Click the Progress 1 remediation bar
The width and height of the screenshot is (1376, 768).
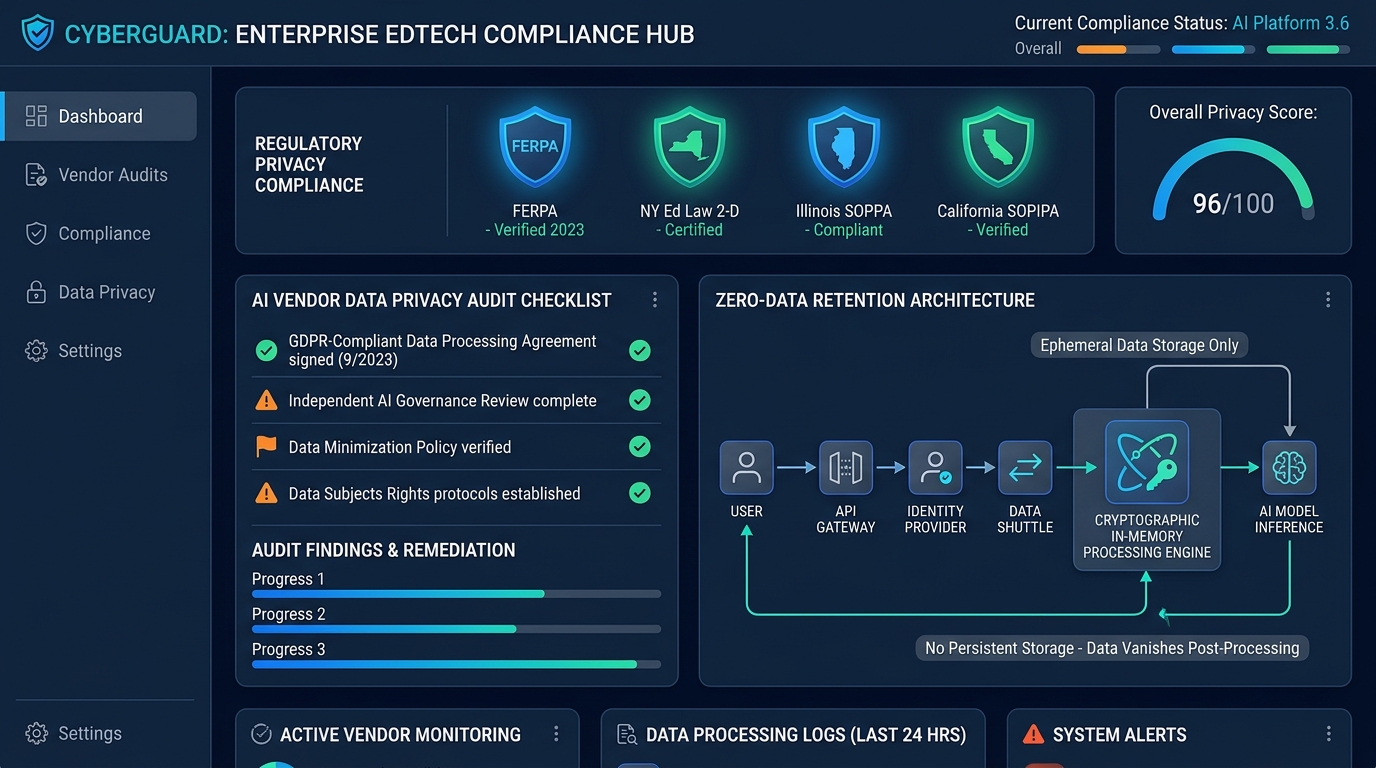(456, 594)
